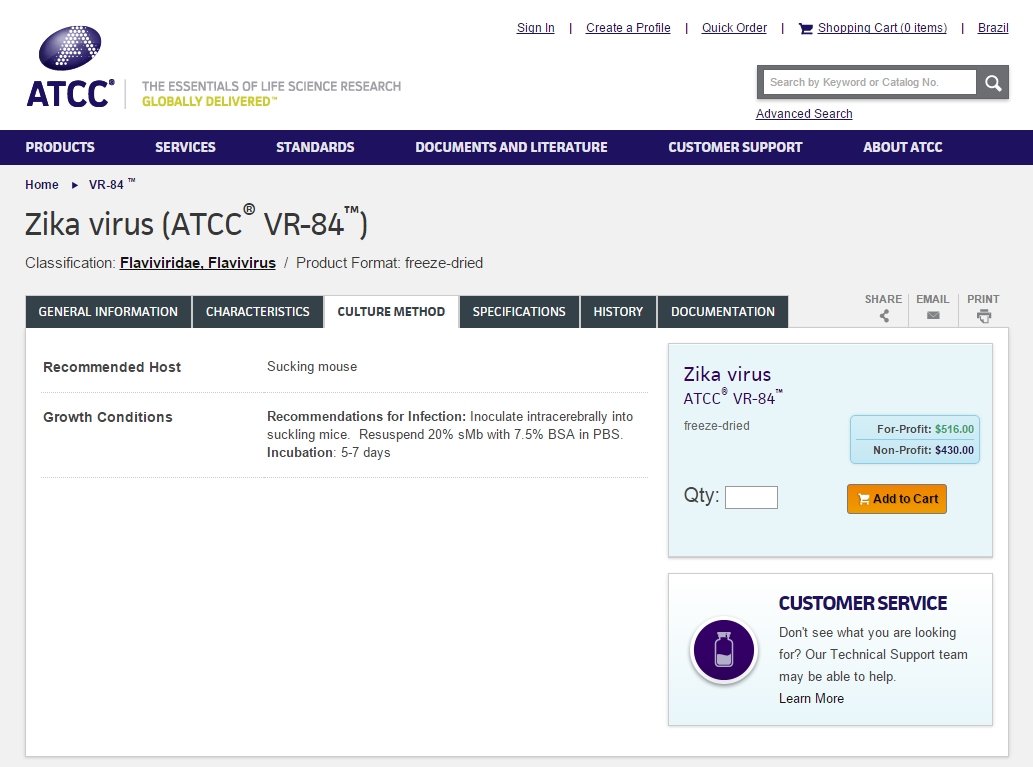Go to Home breadcrumb

click(x=42, y=185)
